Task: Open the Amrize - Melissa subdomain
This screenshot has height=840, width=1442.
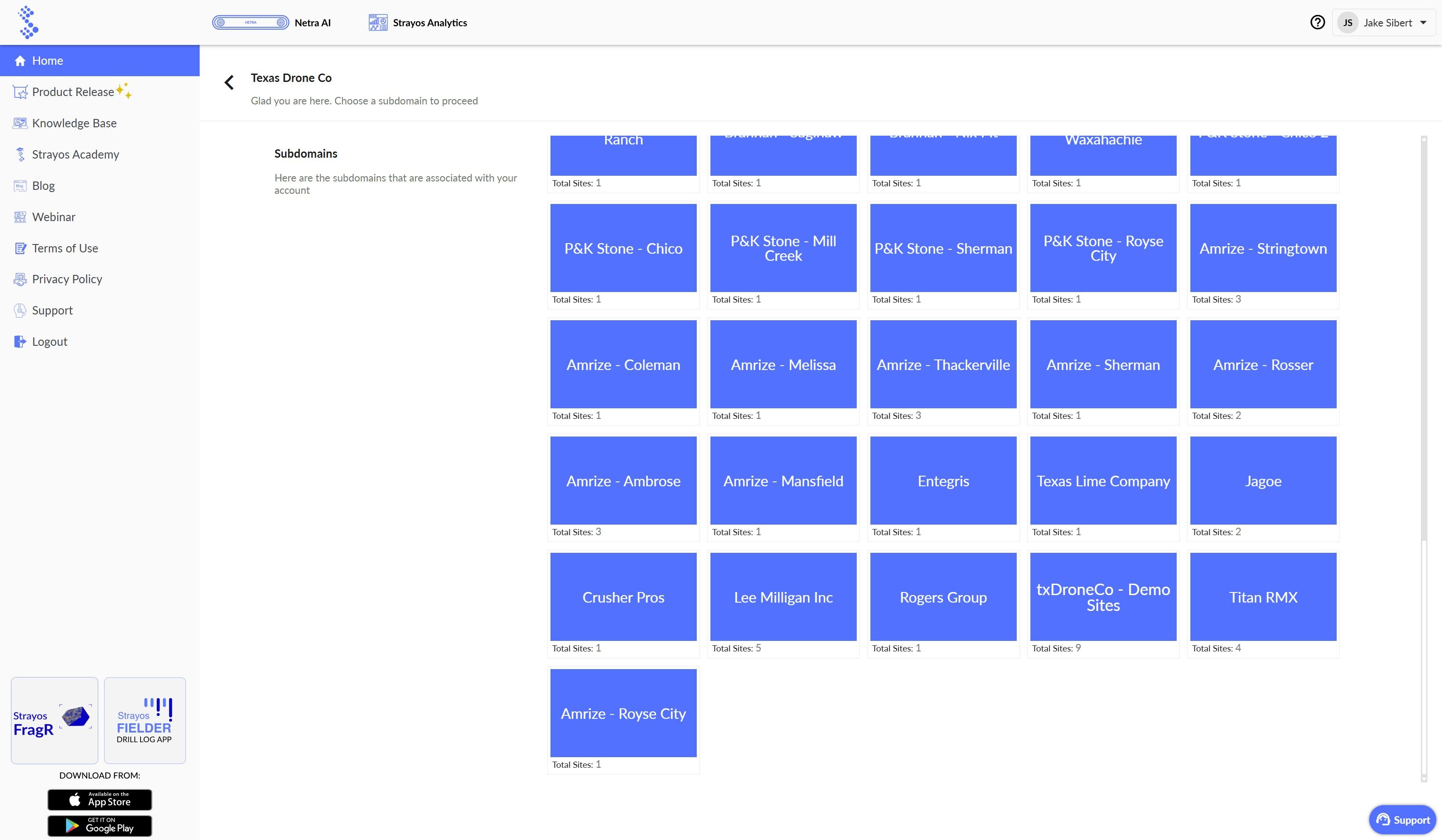Action: (x=784, y=364)
